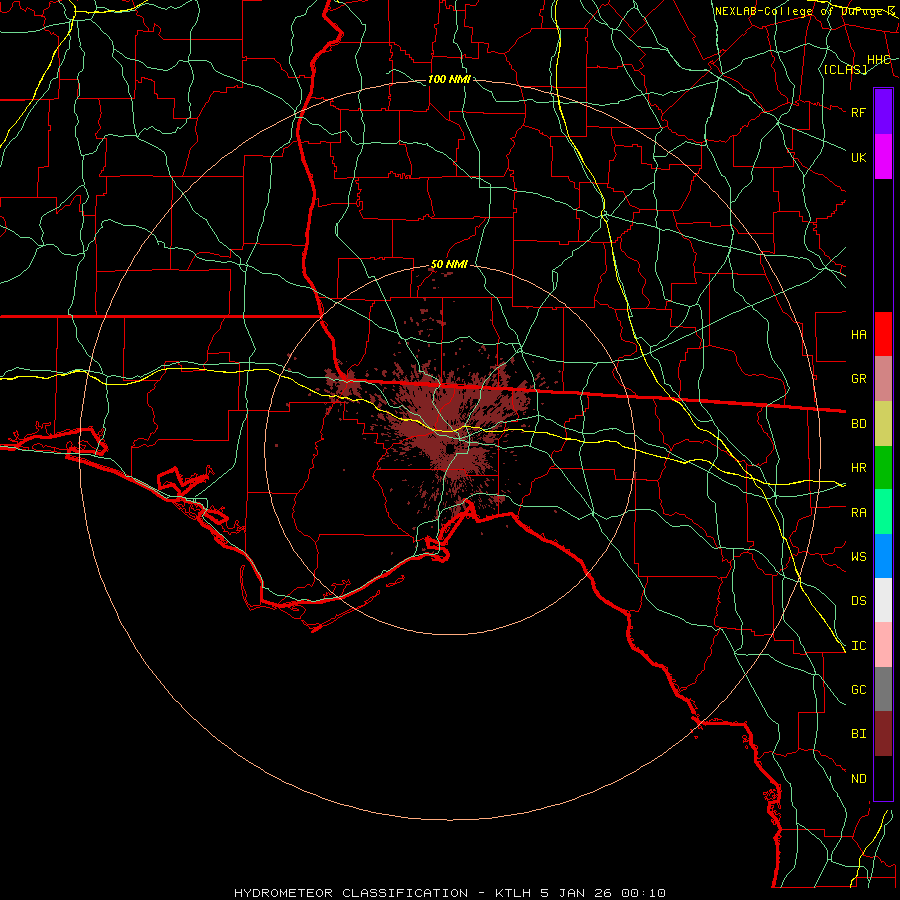Click the RF purple legend swatch
The width and height of the screenshot is (900, 900).
click(x=883, y=112)
